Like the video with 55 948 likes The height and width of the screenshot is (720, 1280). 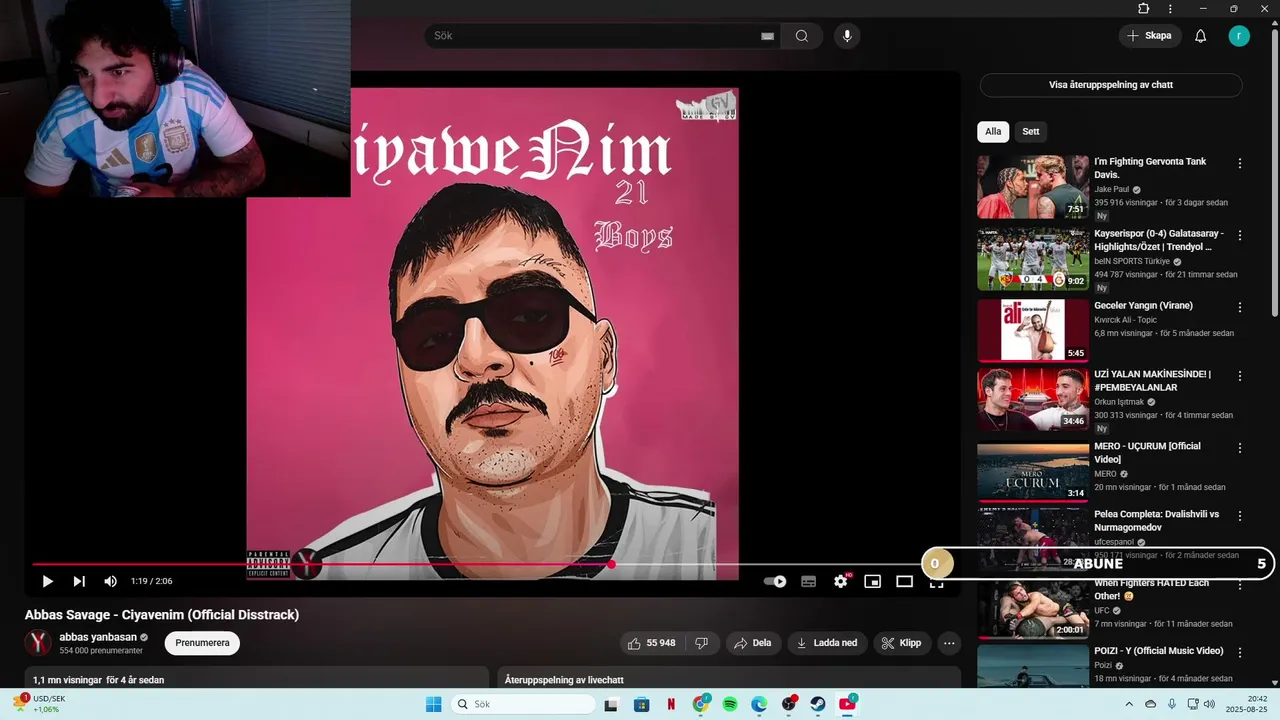pos(652,643)
